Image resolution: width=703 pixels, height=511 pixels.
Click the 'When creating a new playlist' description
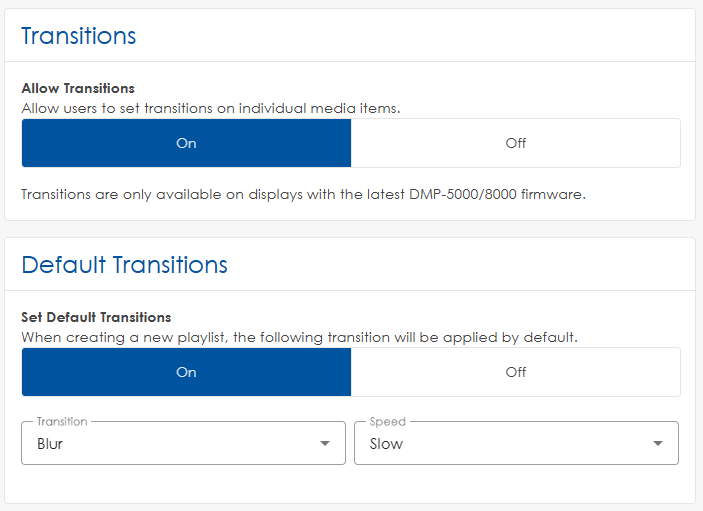pos(299,337)
